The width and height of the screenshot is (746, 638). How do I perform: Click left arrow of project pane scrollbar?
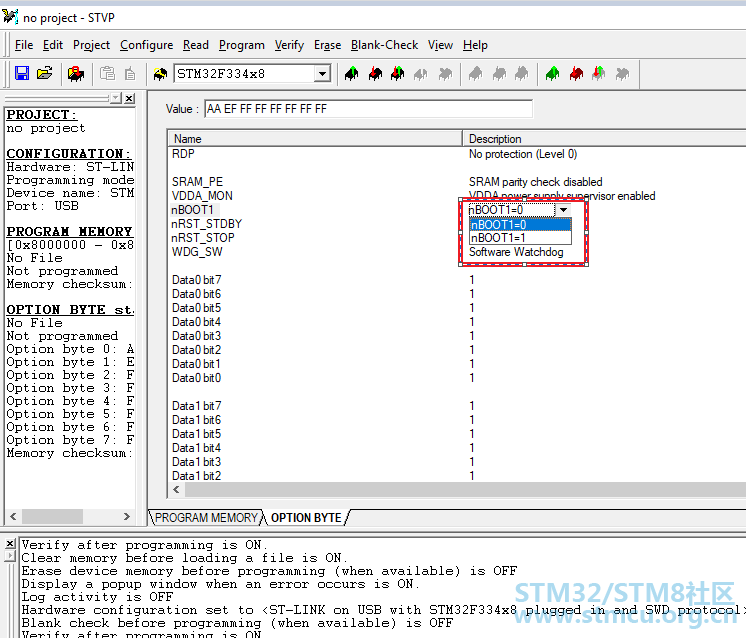click(13, 516)
